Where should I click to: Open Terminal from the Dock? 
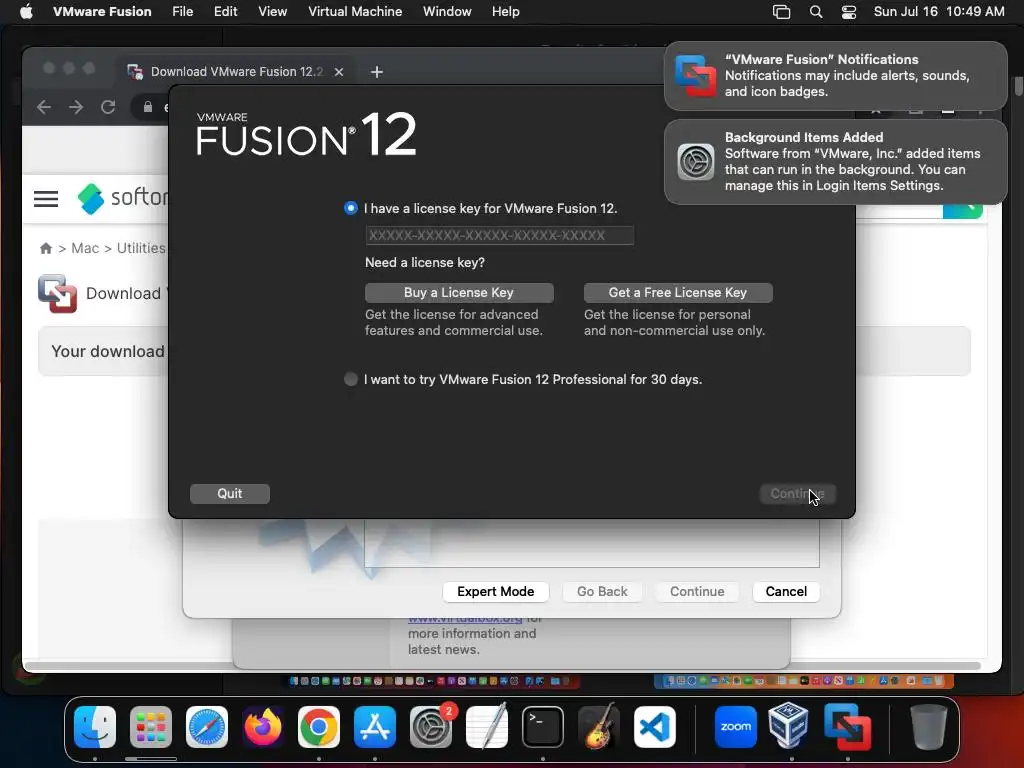click(543, 727)
